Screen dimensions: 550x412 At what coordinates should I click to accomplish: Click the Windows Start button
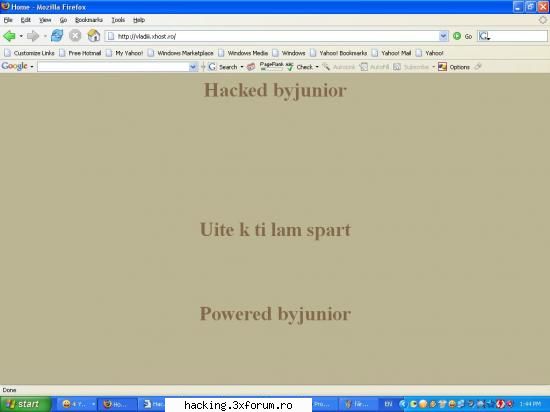pos(25,404)
